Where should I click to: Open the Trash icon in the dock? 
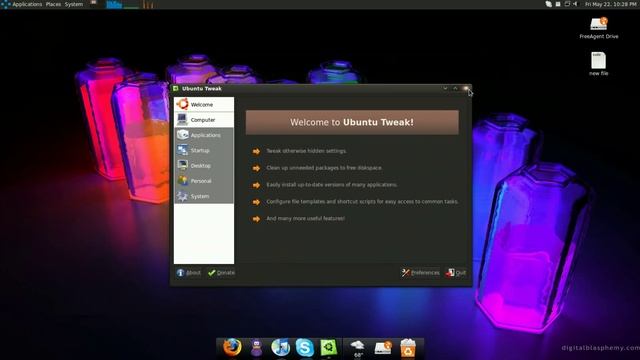407,348
